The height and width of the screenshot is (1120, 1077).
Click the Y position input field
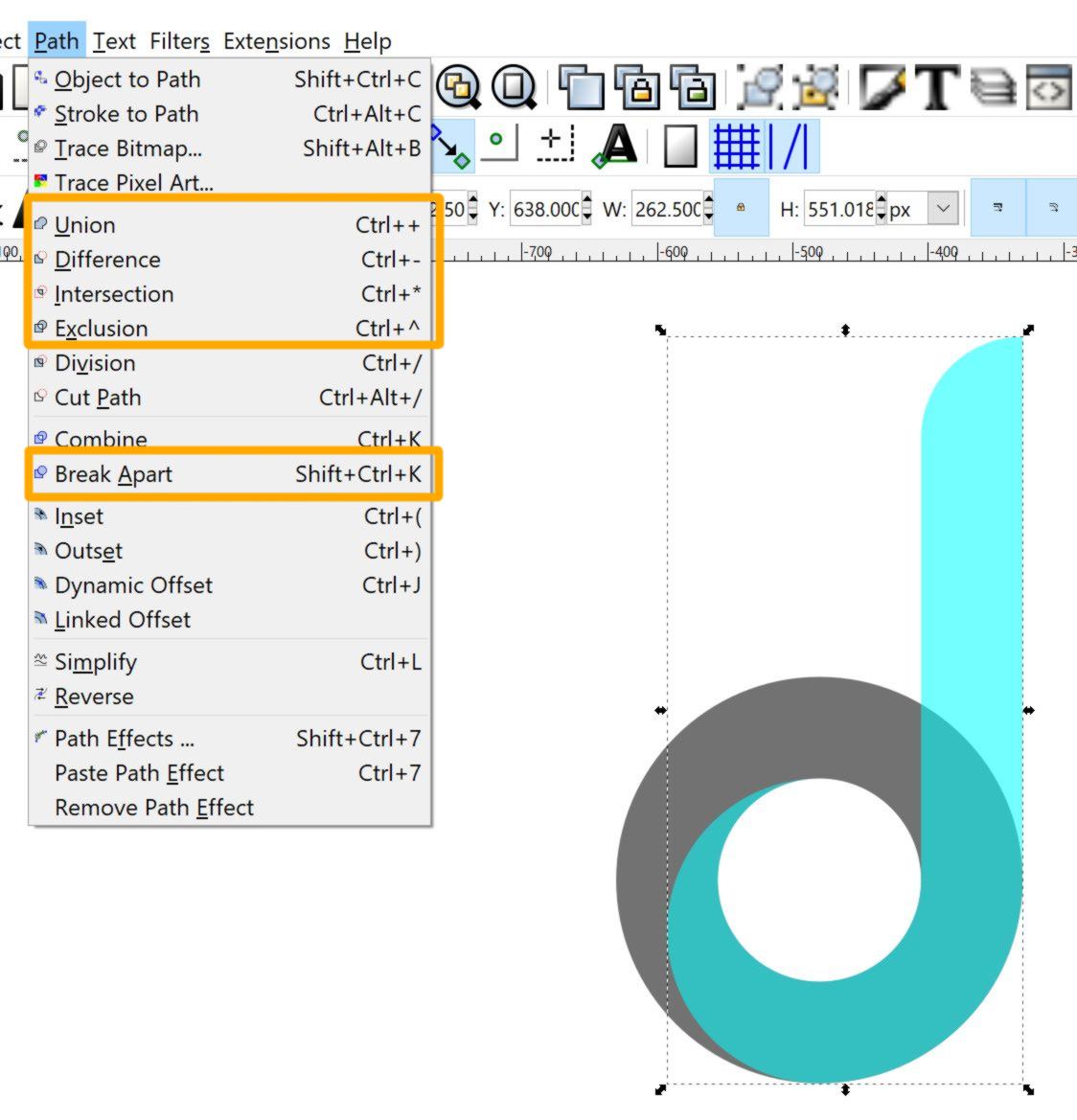[545, 209]
